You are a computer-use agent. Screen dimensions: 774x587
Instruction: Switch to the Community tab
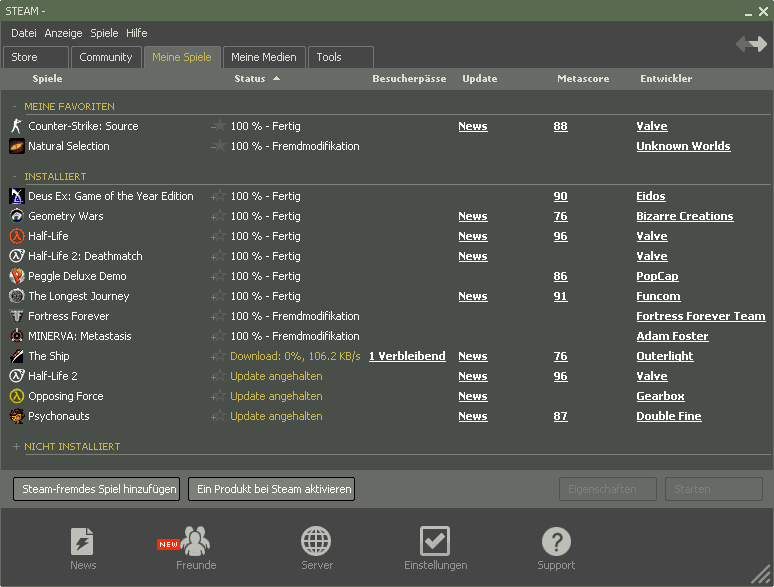(x=106, y=57)
